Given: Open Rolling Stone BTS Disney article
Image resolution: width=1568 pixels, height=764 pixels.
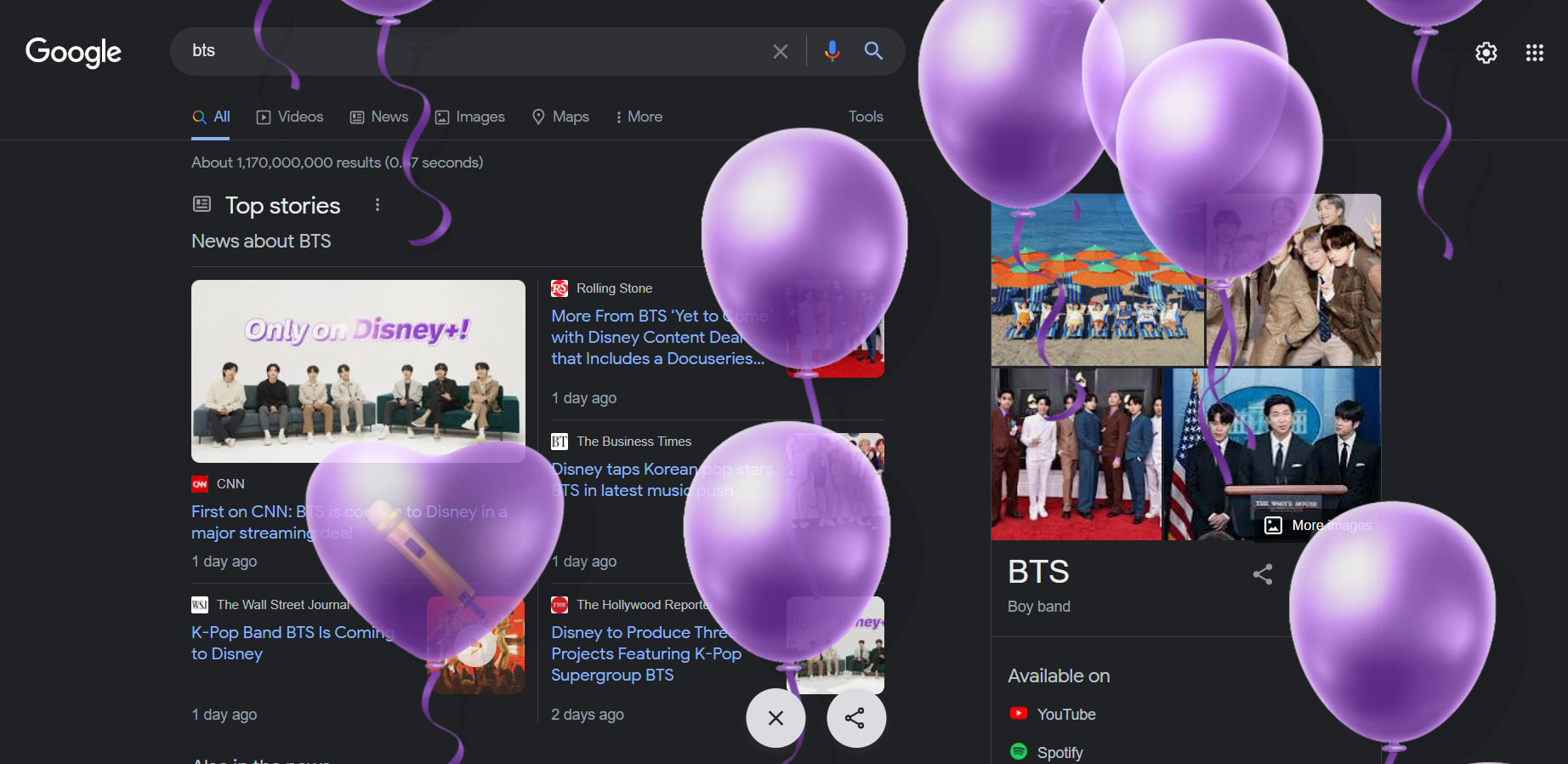Looking at the screenshot, I should coord(660,337).
